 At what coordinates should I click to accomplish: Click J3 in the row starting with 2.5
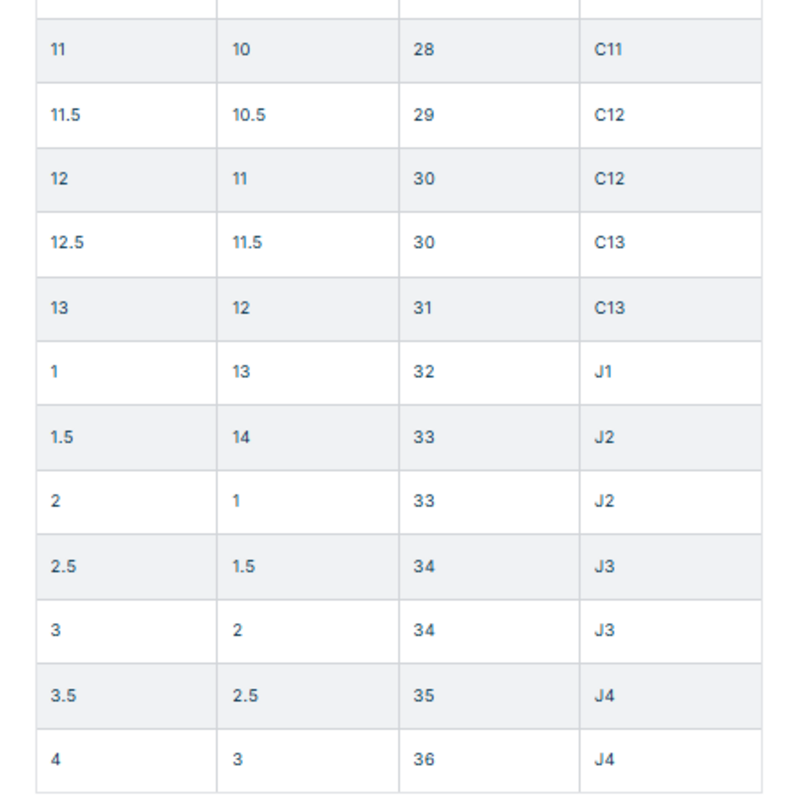(604, 566)
